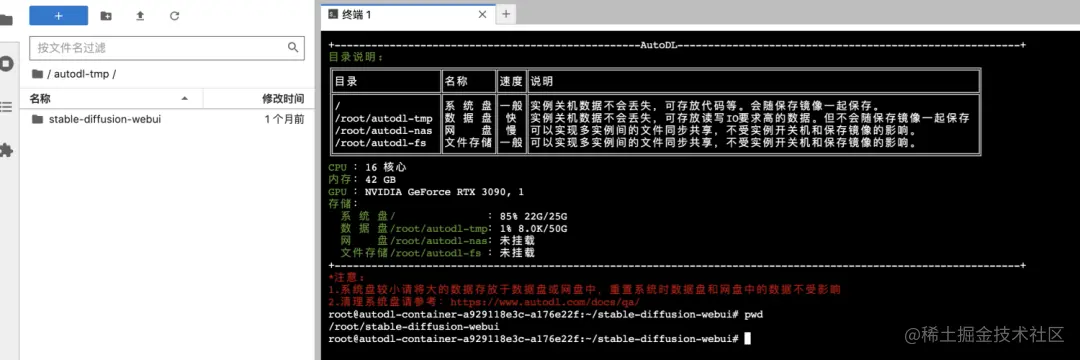1080x360 pixels.
Task: Switch to the 终端 1 tab
Action: tap(407, 14)
